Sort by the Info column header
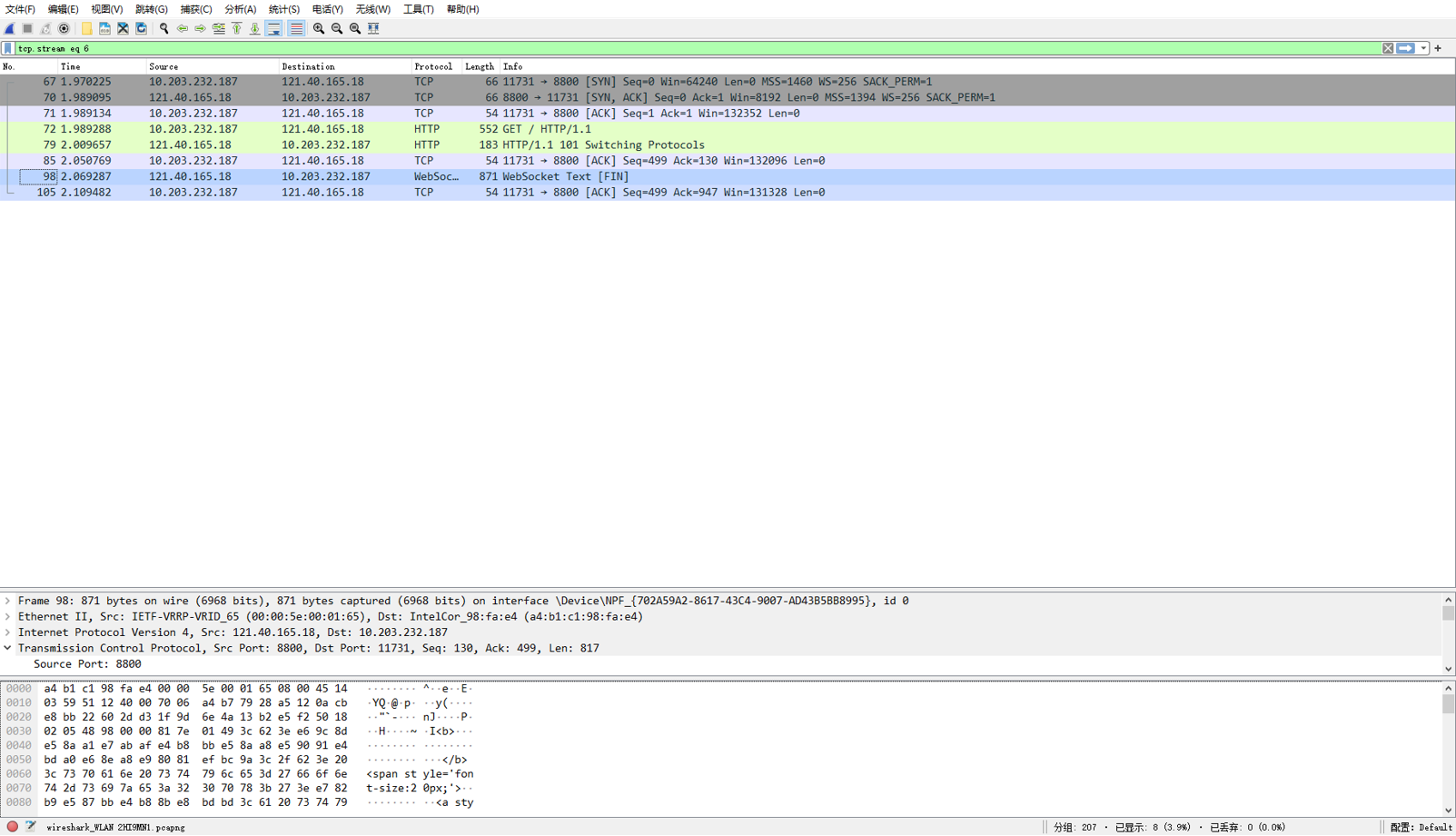 (x=977, y=66)
